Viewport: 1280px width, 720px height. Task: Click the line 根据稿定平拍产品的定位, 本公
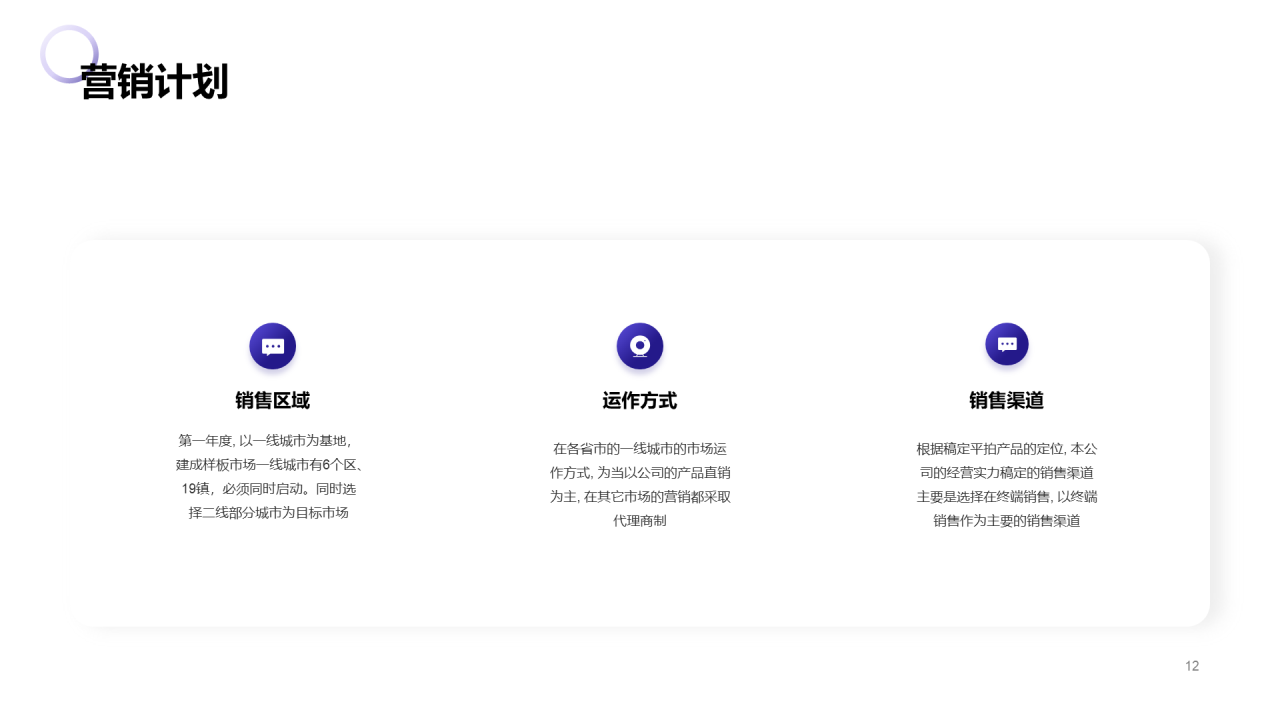click(1007, 448)
